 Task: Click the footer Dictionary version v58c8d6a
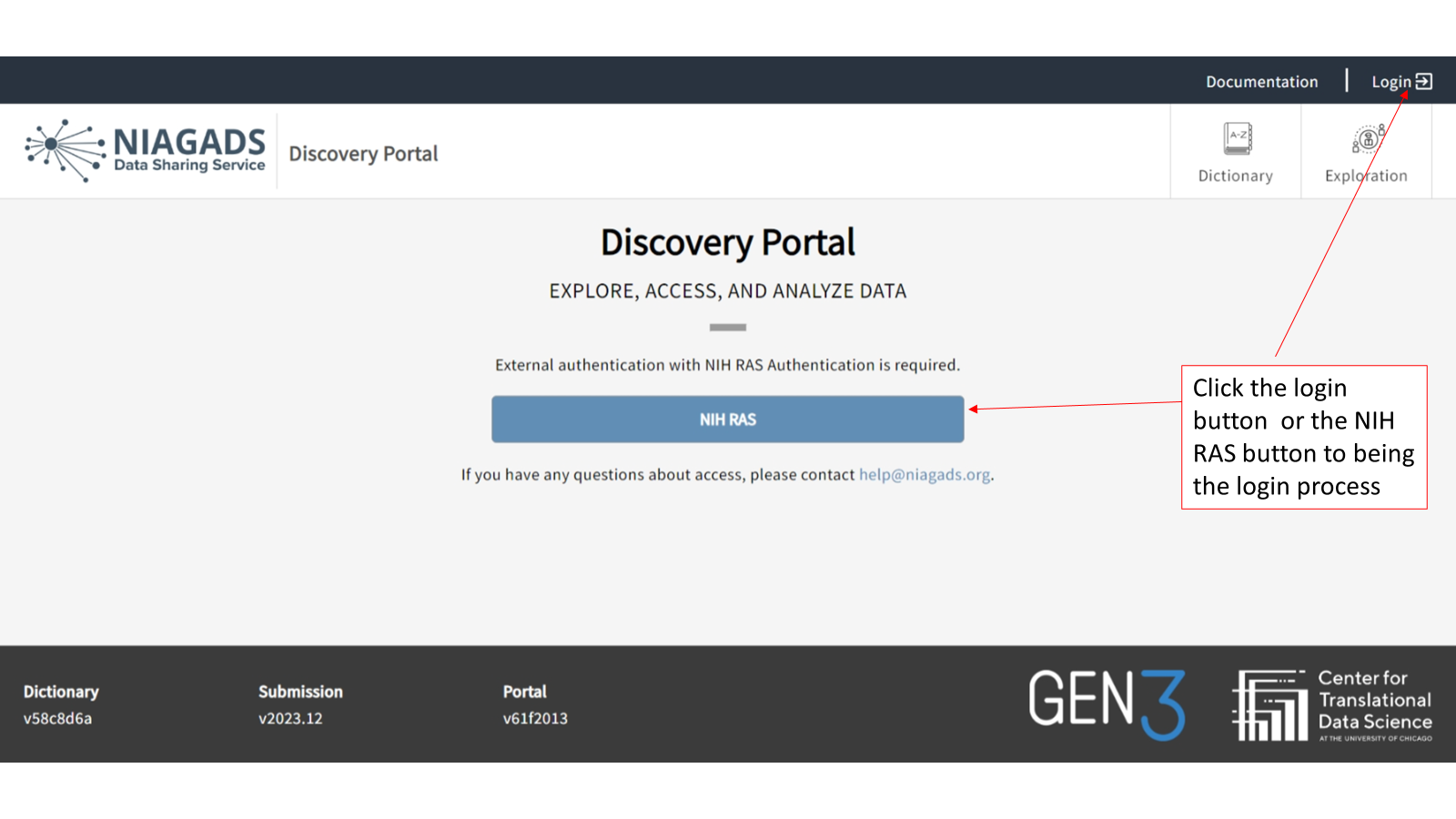click(x=57, y=718)
